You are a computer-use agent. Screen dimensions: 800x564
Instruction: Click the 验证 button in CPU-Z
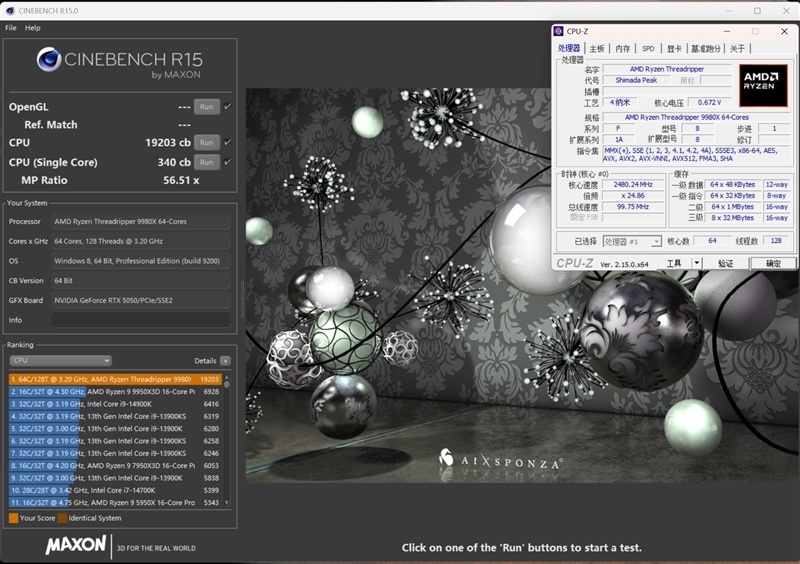[725, 264]
